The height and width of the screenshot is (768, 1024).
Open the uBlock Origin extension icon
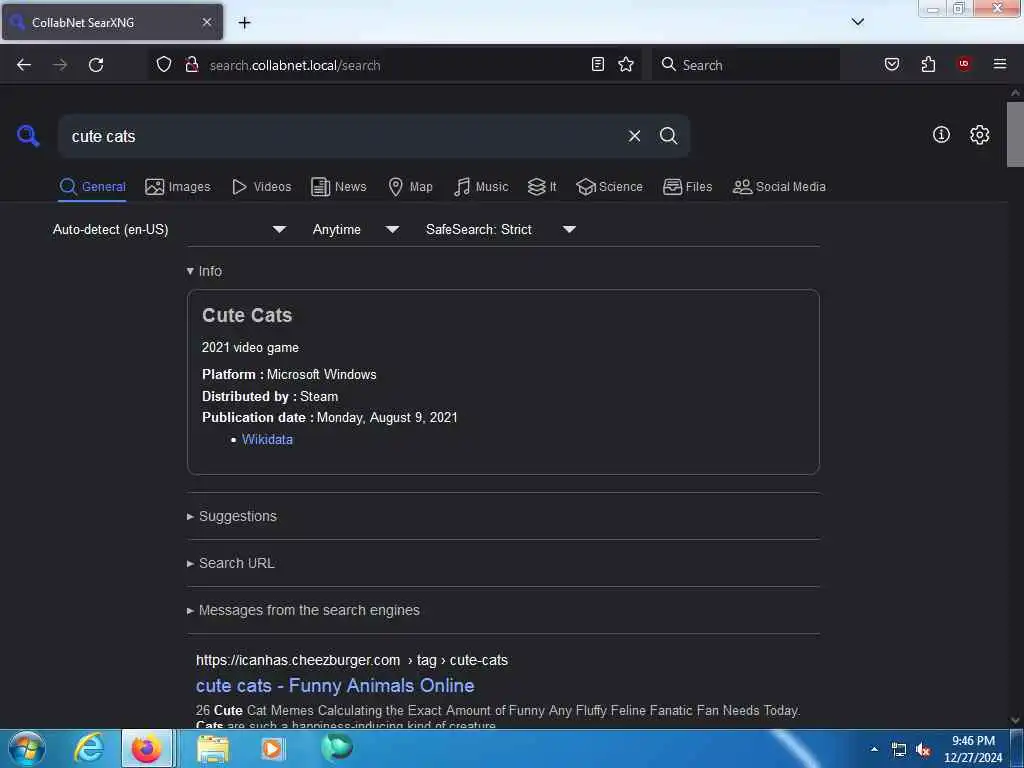pos(963,64)
